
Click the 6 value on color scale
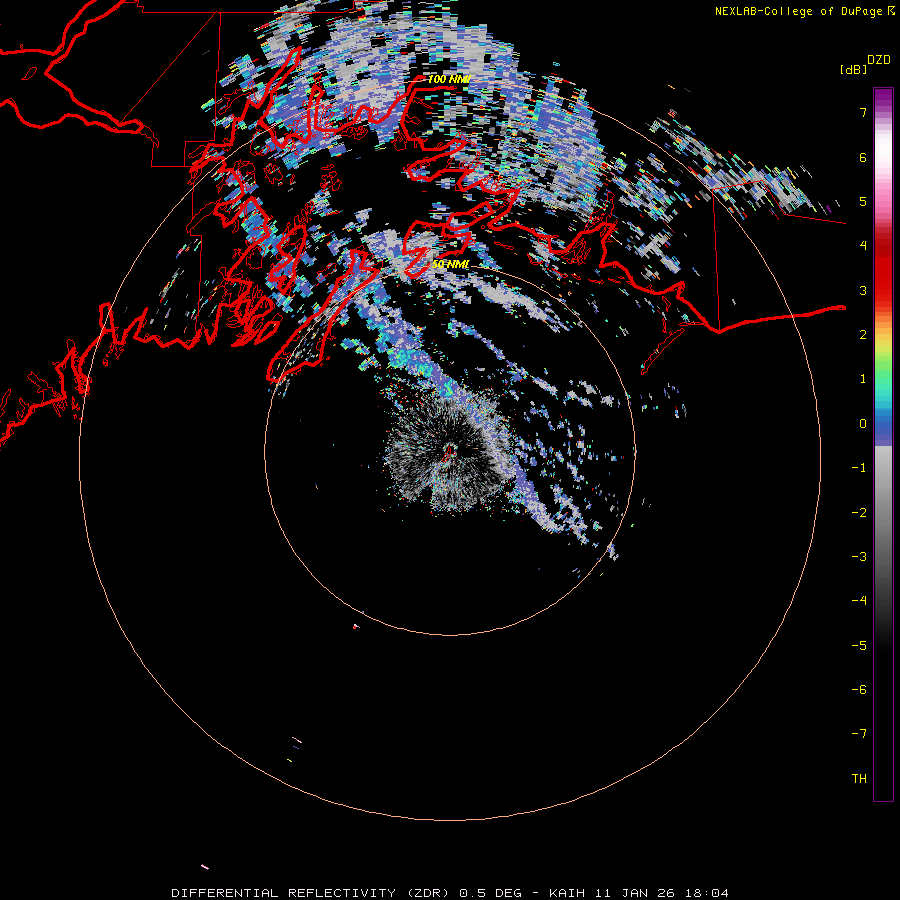point(863,157)
